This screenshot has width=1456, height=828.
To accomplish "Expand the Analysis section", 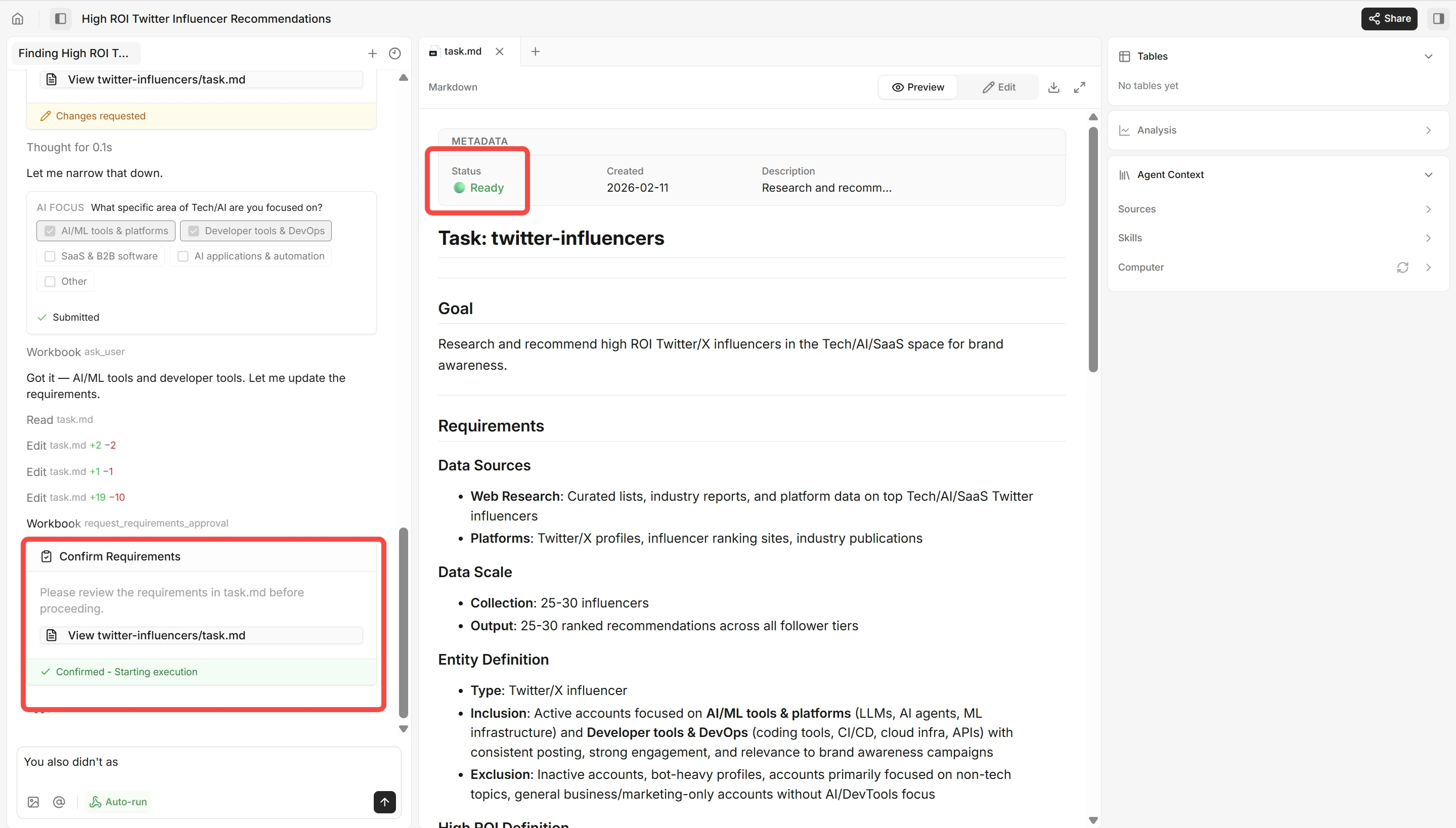I will coord(1428,130).
